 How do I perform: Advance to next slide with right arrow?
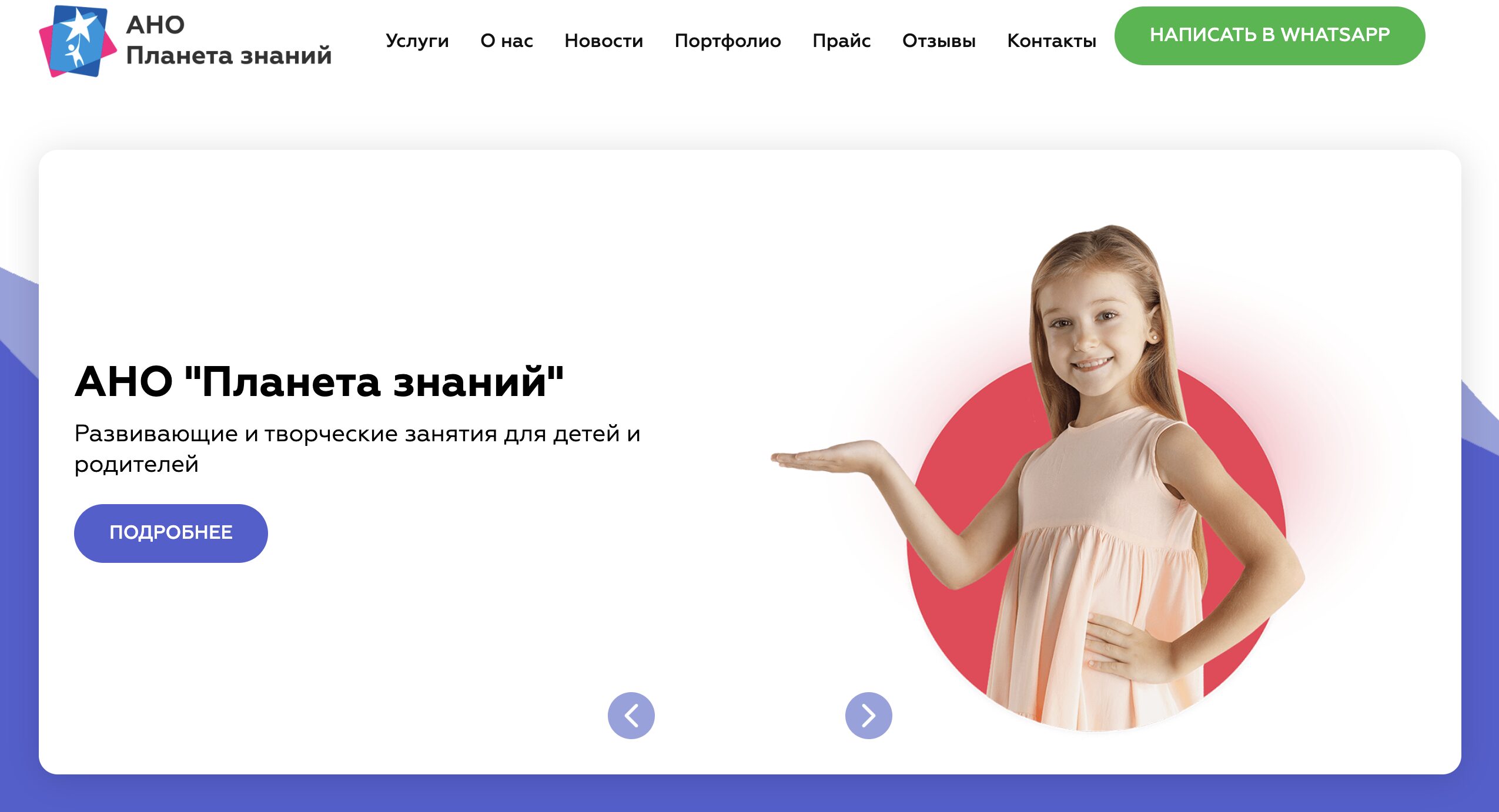pos(868,715)
